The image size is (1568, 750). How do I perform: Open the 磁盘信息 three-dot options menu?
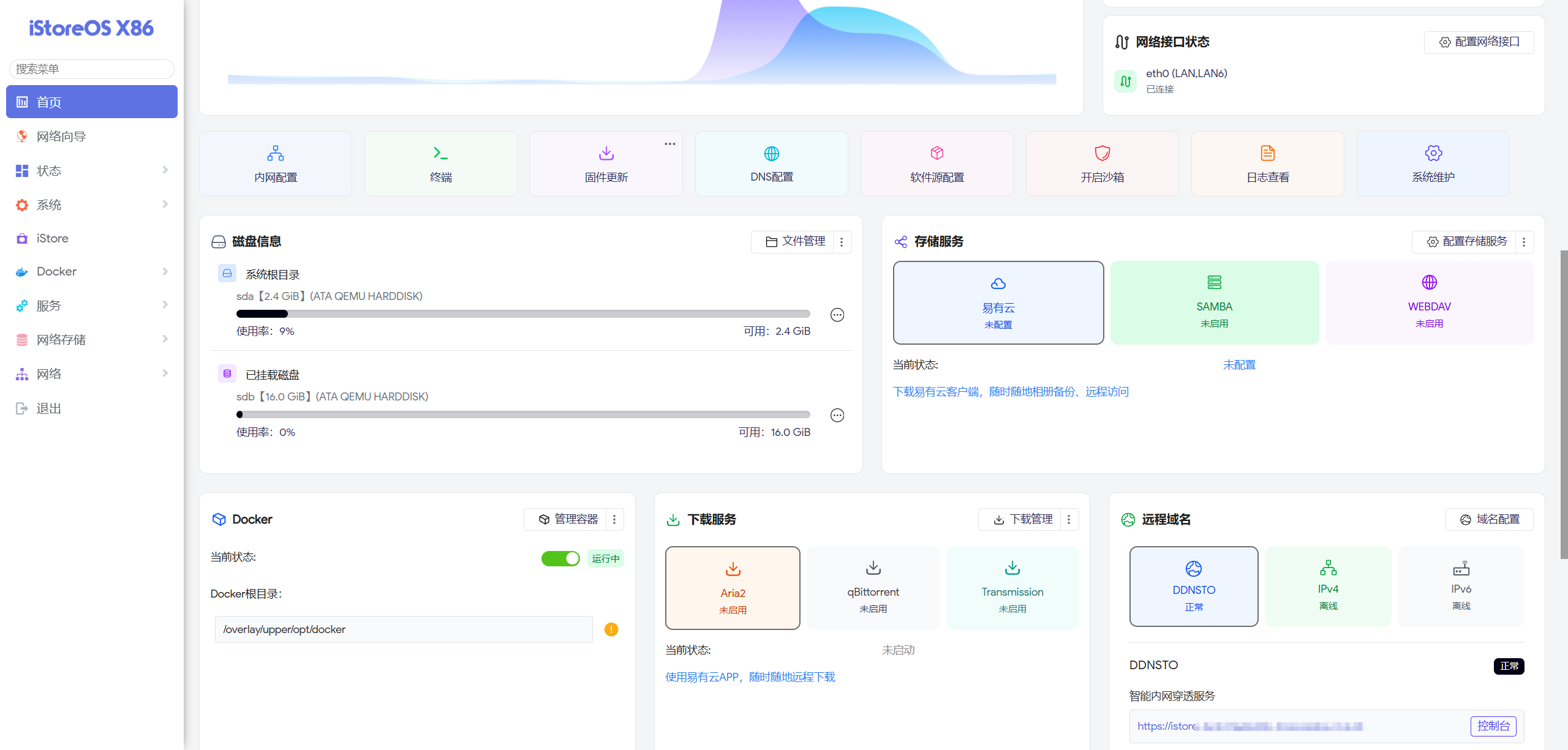coord(842,242)
